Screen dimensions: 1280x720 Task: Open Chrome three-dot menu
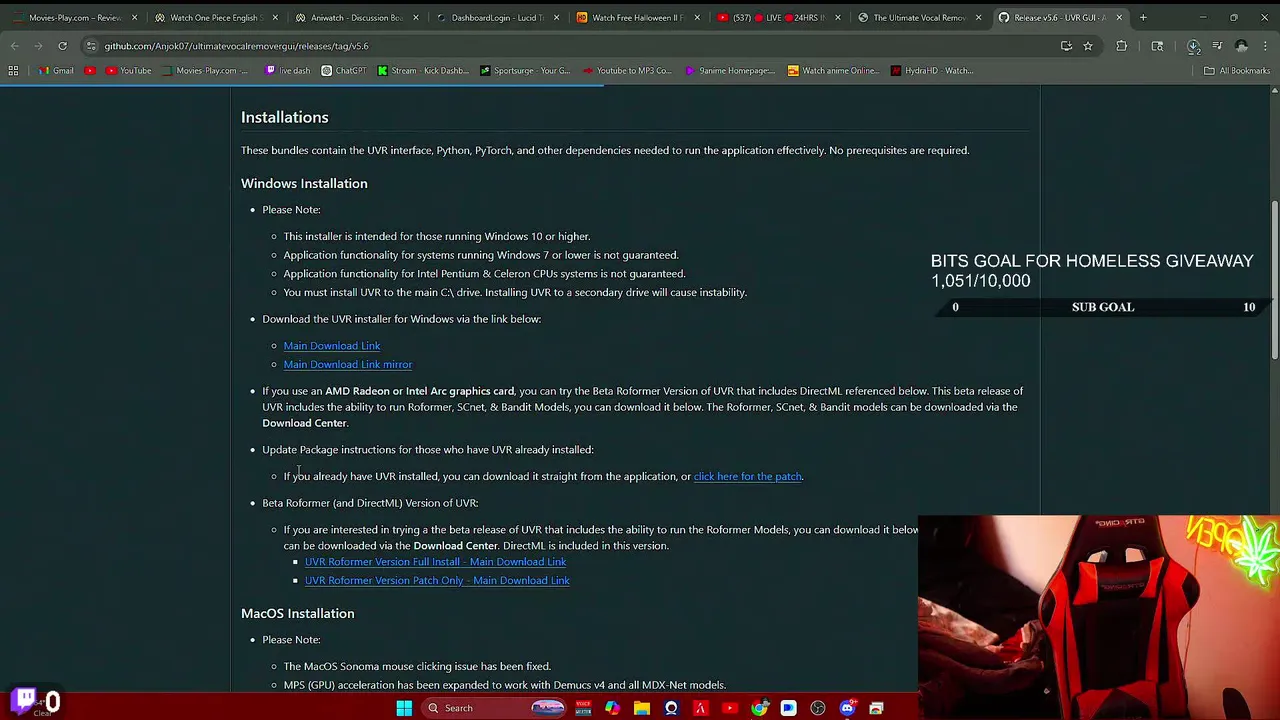click(1265, 46)
